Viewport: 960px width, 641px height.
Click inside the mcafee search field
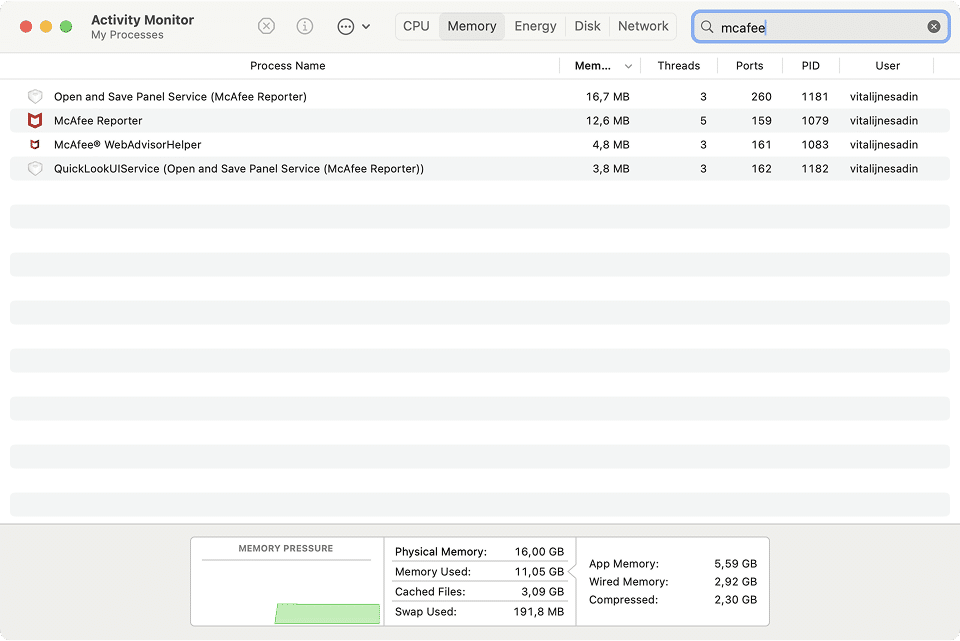coord(820,27)
